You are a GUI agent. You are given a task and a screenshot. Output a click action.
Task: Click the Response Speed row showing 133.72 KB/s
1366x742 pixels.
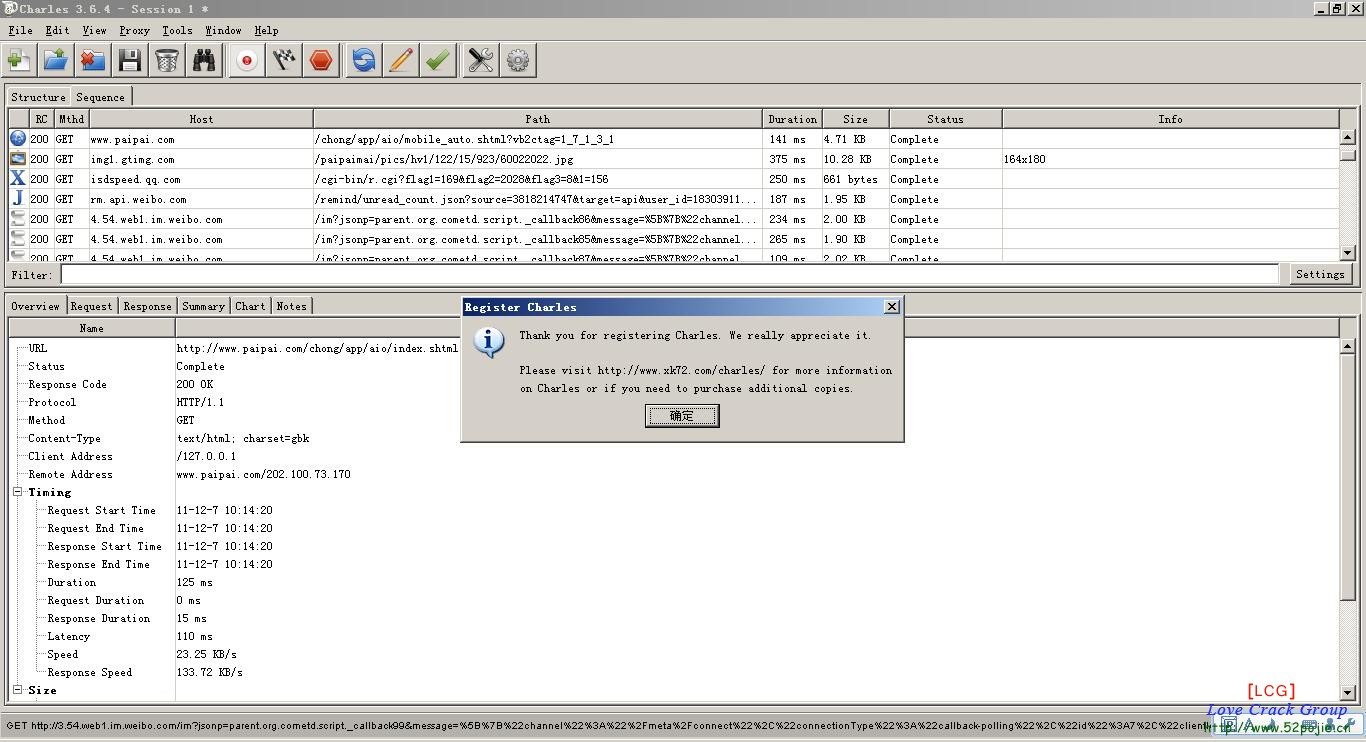pyautogui.click(x=674, y=672)
